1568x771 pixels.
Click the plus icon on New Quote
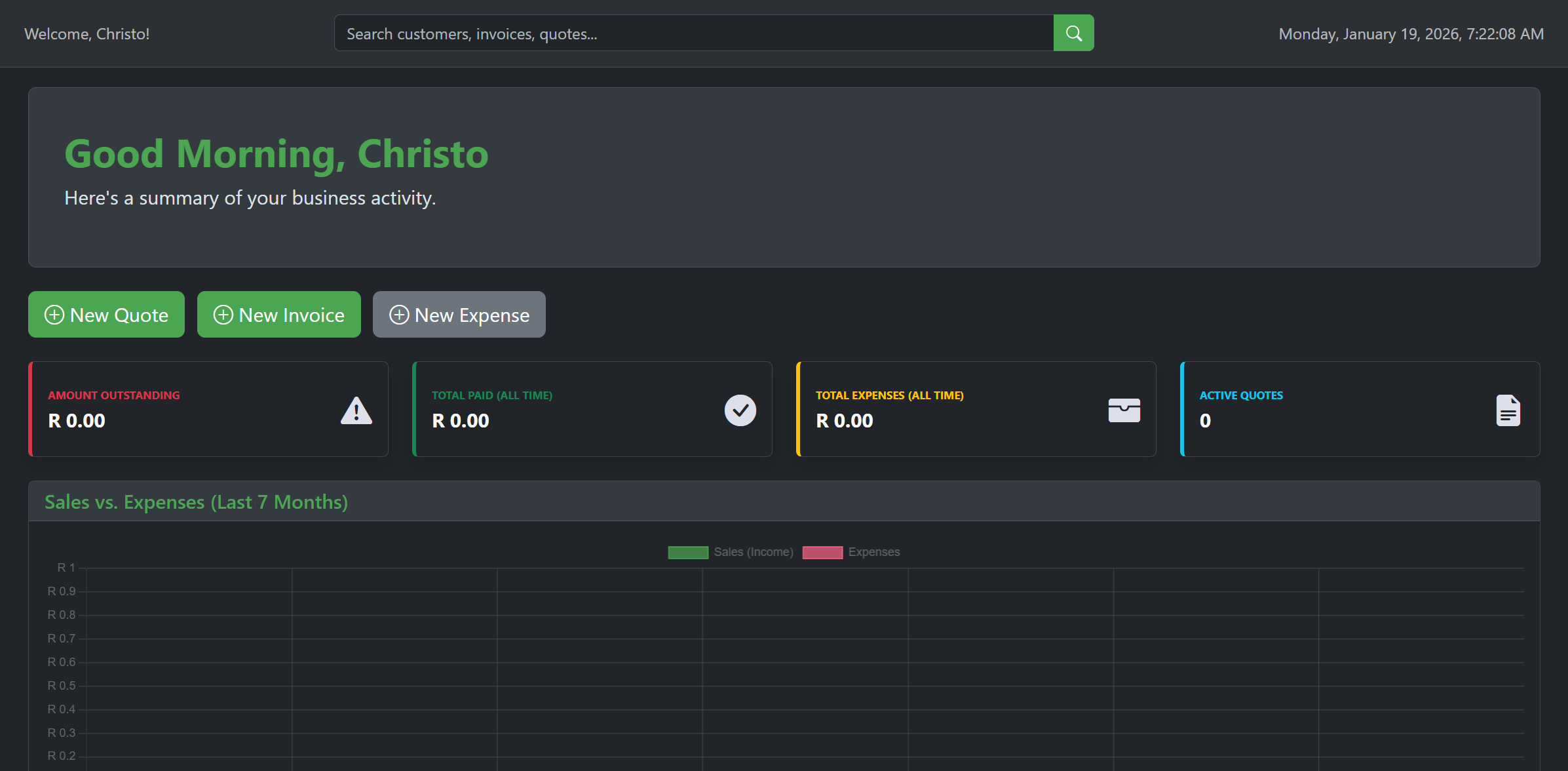tap(54, 315)
